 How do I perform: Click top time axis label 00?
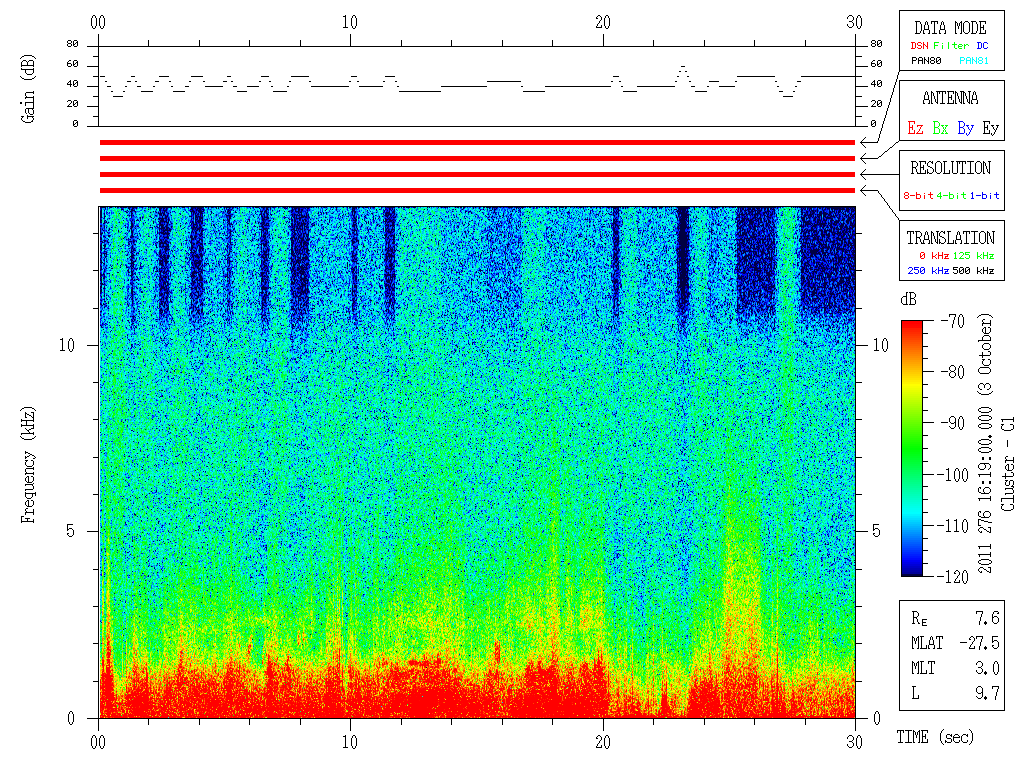98,23
